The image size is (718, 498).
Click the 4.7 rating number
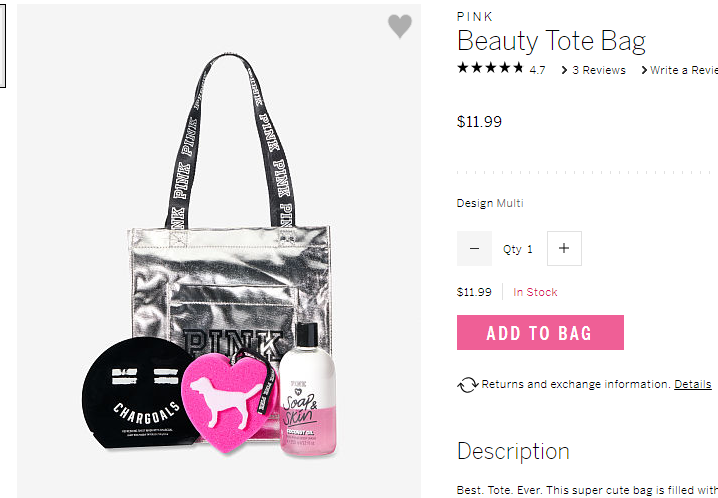tap(537, 70)
